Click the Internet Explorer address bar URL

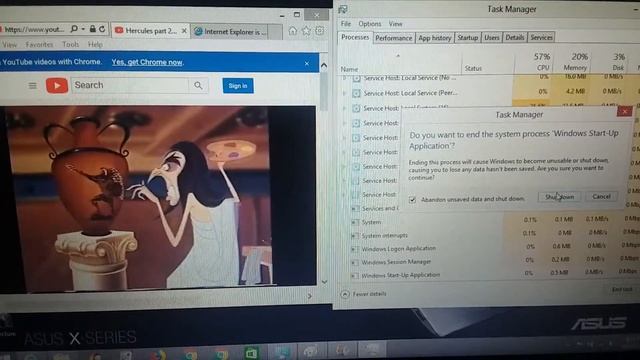click(34, 29)
